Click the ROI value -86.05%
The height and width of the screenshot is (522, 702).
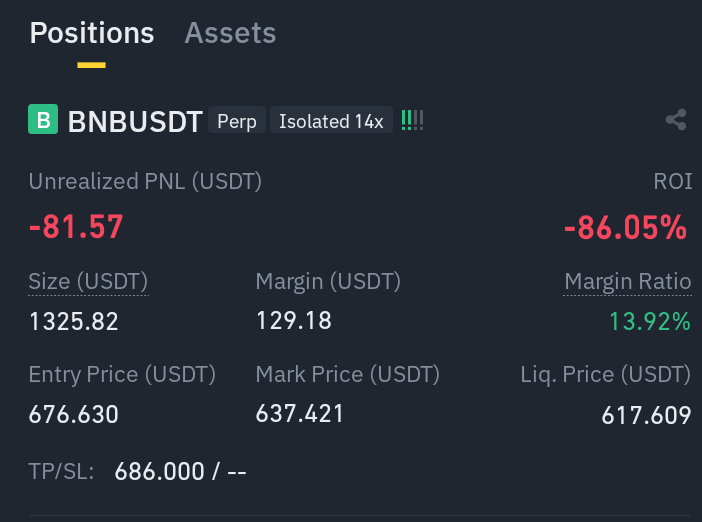(625, 227)
